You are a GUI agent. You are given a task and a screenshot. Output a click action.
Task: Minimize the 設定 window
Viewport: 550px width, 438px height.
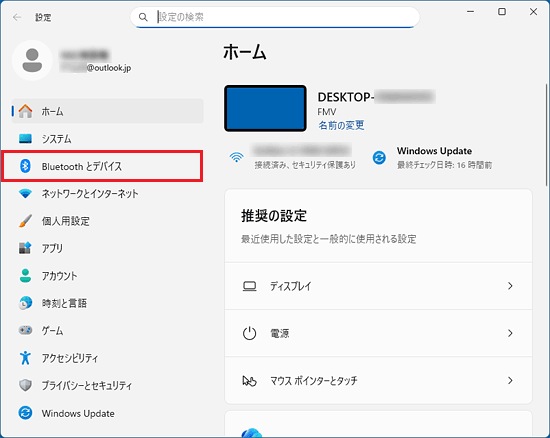tap(470, 12)
